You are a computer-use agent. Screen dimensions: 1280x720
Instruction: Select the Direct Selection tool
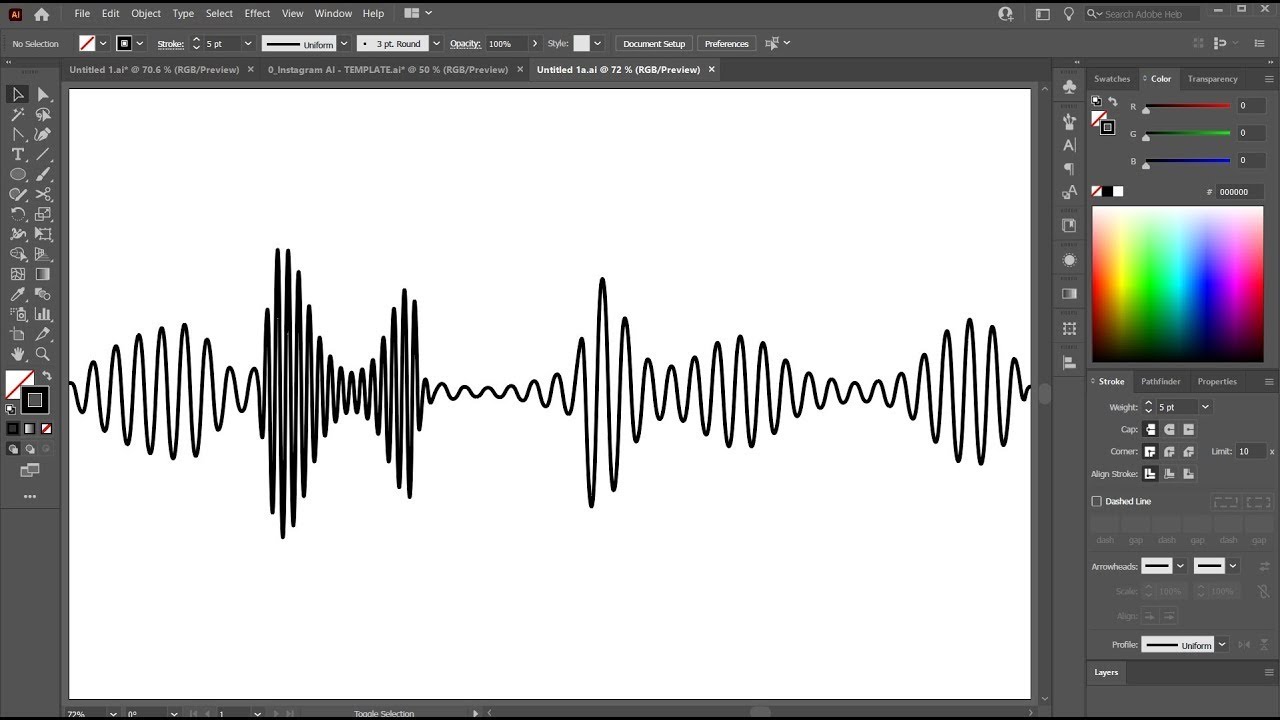click(43, 94)
